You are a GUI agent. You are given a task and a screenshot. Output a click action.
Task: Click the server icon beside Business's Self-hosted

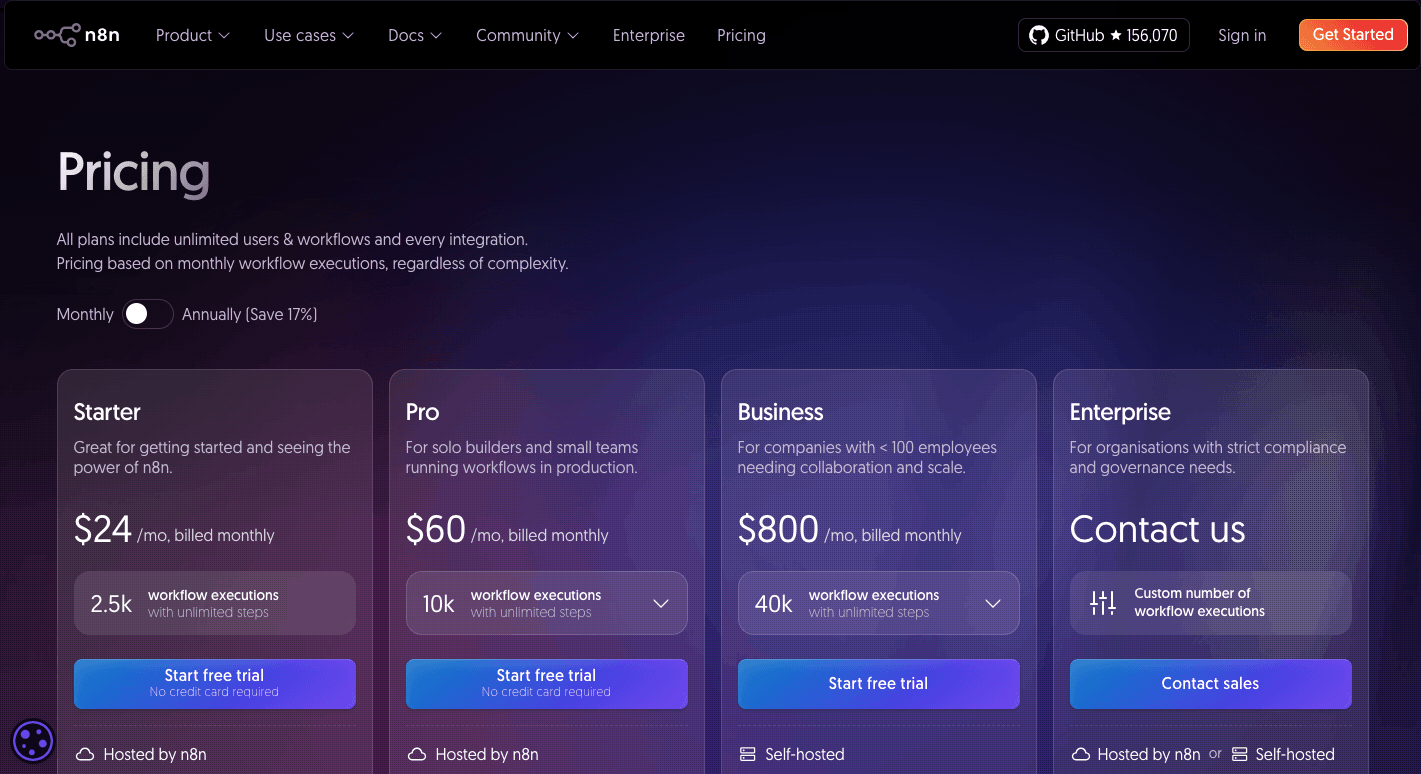tap(747, 754)
